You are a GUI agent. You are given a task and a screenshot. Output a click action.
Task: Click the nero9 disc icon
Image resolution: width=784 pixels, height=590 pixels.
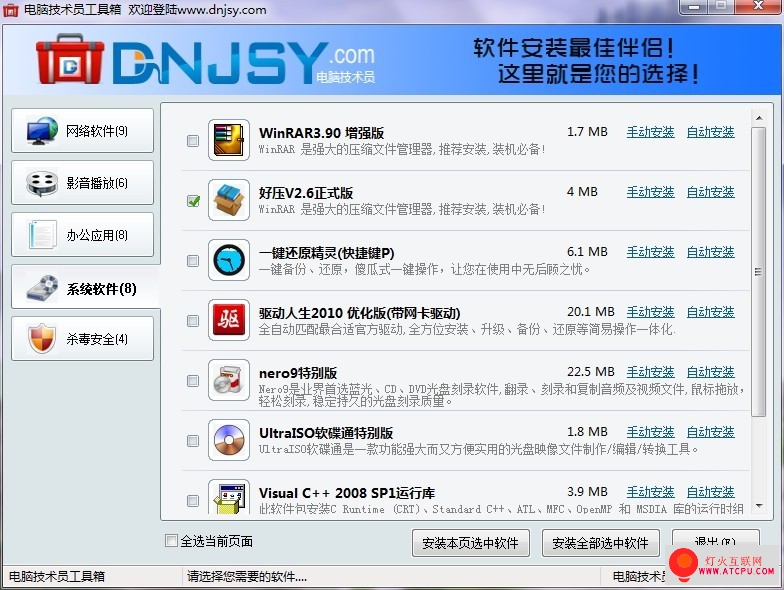coord(229,380)
